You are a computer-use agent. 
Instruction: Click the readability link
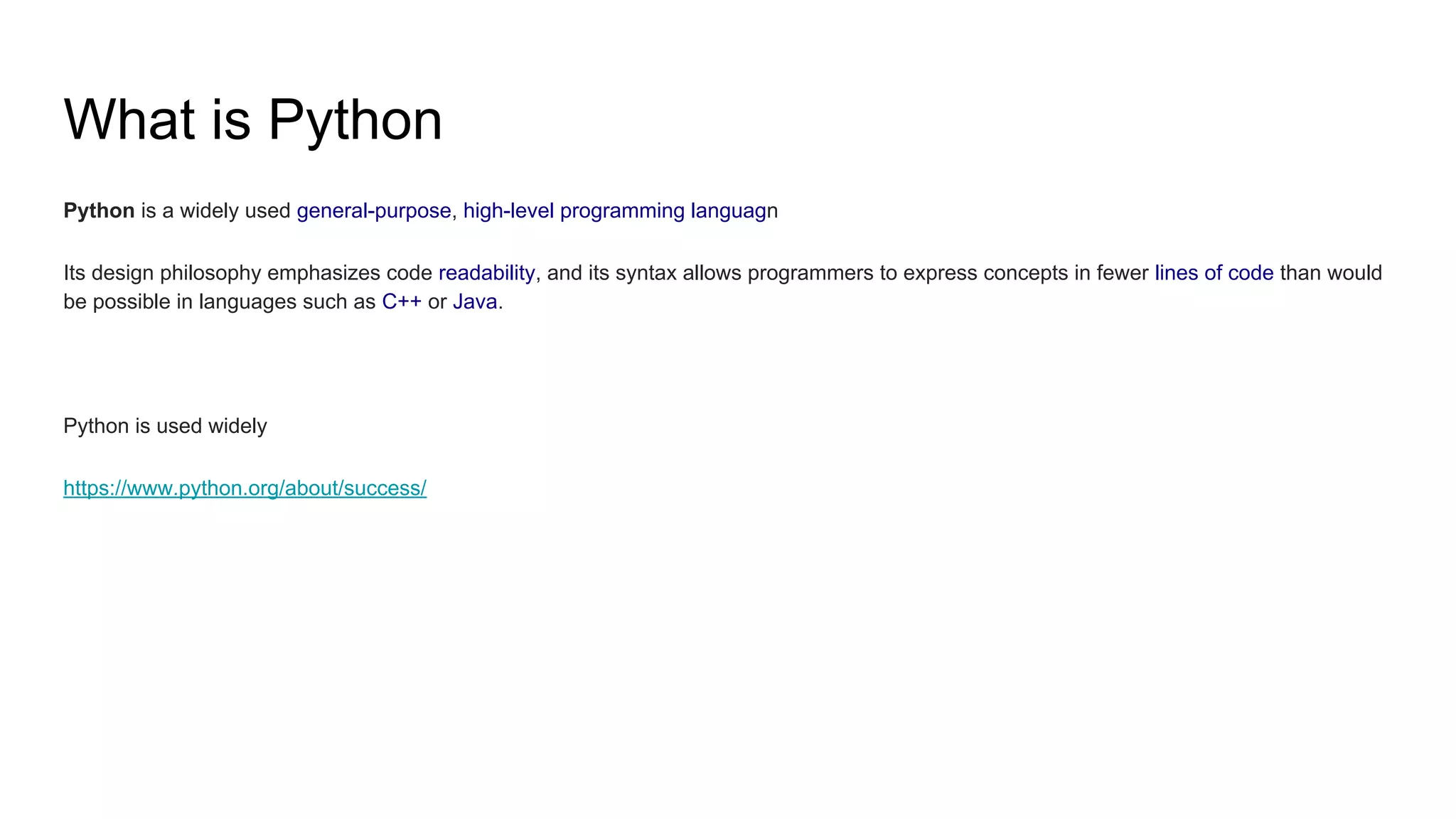(x=487, y=272)
